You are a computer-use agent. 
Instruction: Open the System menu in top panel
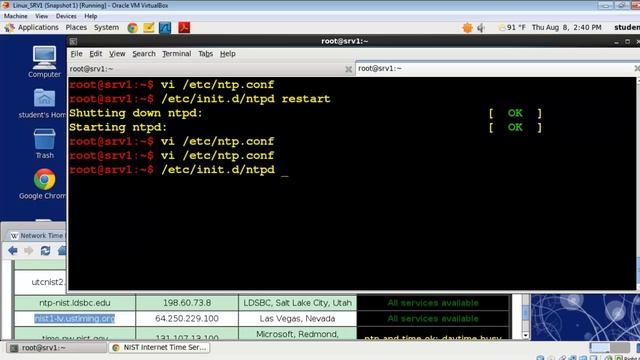click(x=106, y=27)
